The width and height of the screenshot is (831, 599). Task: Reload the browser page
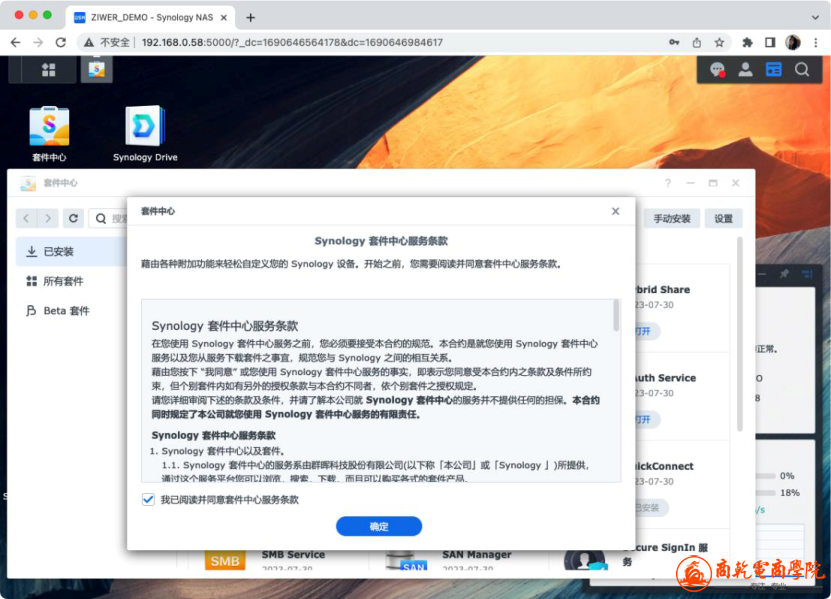pos(61,42)
